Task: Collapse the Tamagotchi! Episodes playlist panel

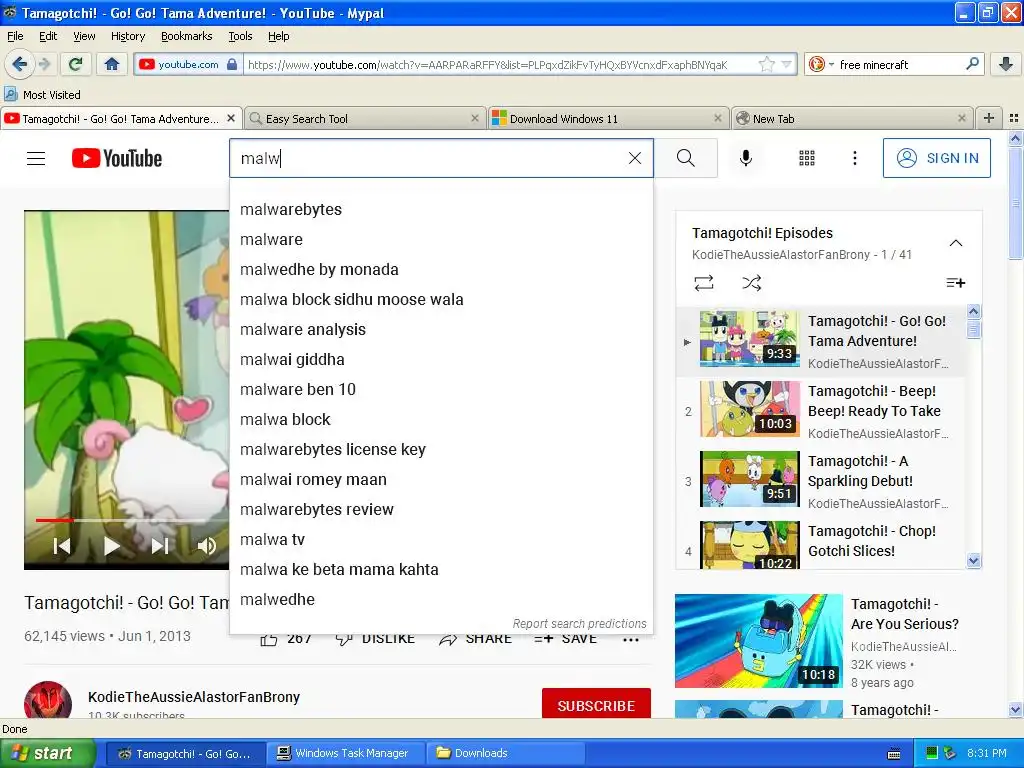Action: tap(955, 243)
